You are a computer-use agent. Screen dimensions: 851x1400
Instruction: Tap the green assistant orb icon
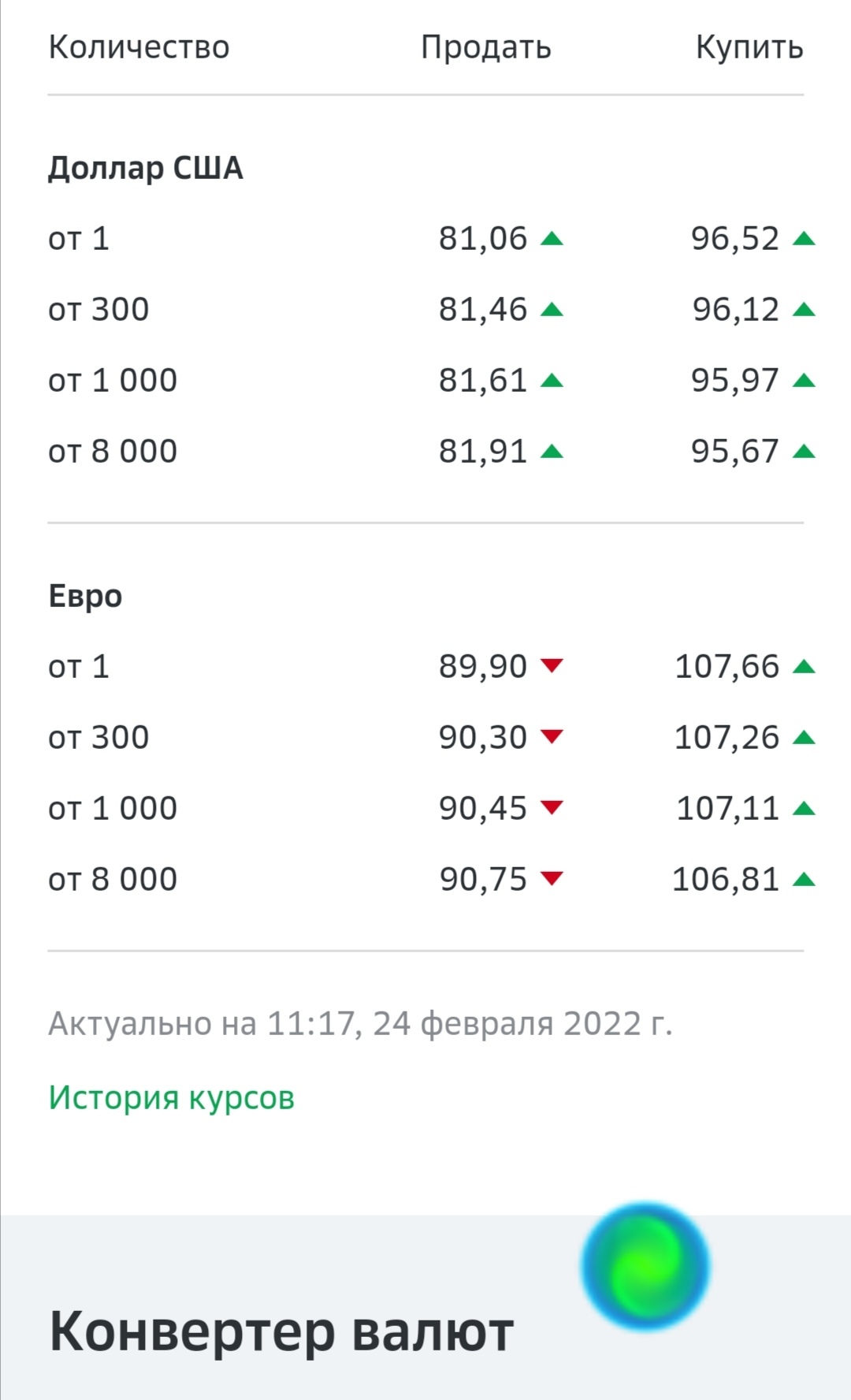point(645,1267)
